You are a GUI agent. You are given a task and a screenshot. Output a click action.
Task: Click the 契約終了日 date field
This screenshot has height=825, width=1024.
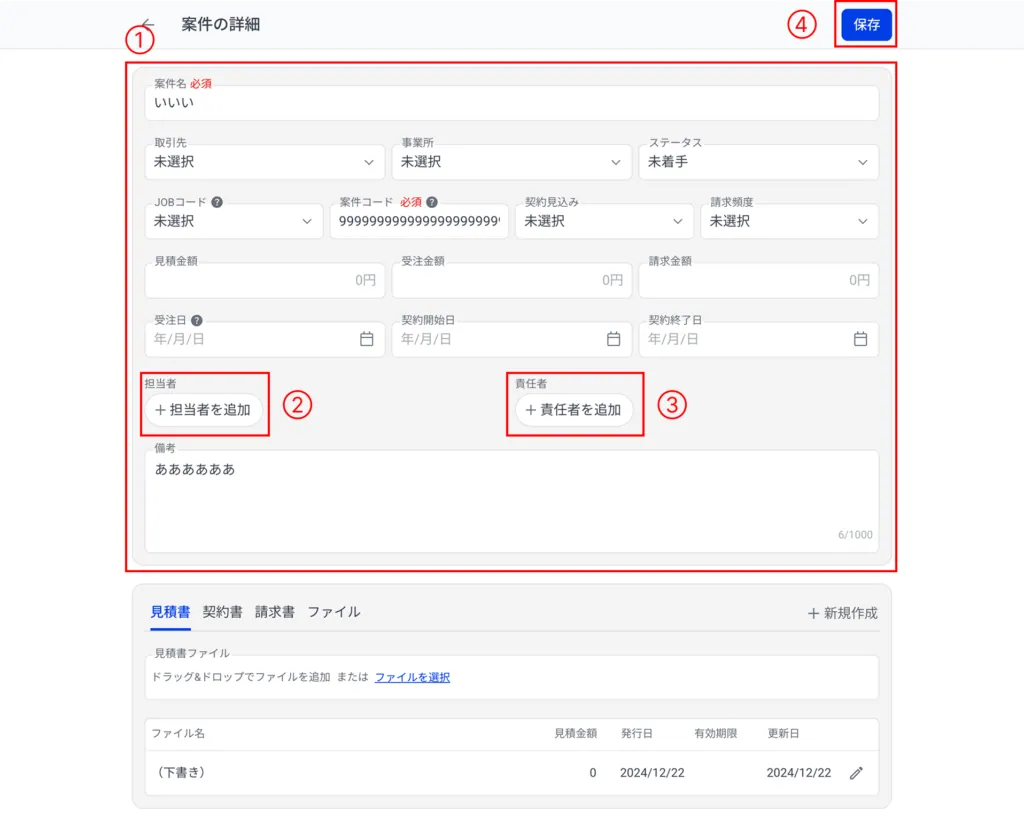coord(758,339)
